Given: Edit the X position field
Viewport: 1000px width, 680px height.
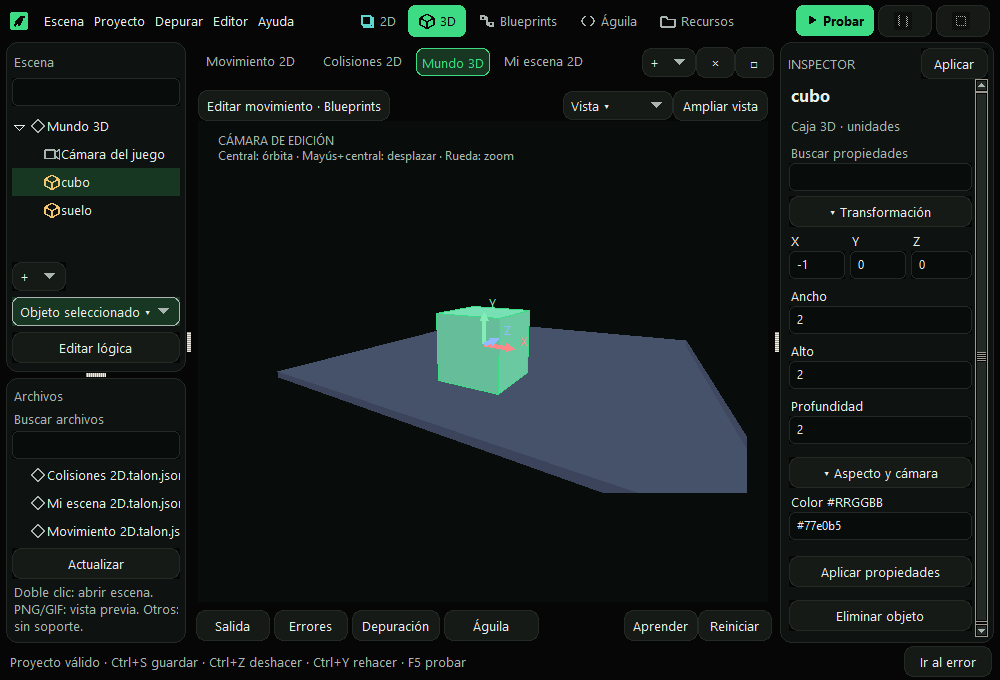Looking at the screenshot, I should (x=817, y=265).
